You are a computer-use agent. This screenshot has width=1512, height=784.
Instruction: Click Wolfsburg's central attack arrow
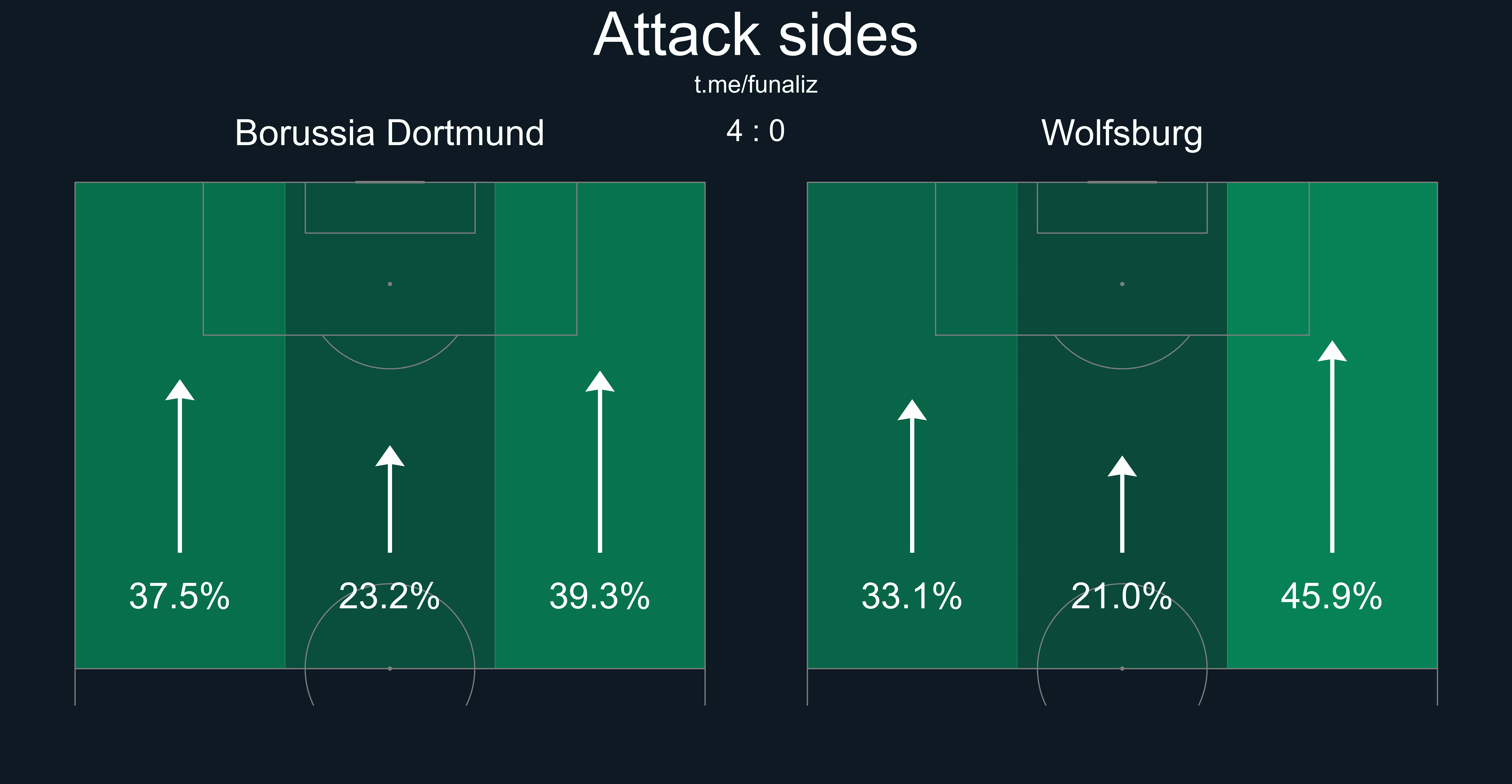(1122, 504)
